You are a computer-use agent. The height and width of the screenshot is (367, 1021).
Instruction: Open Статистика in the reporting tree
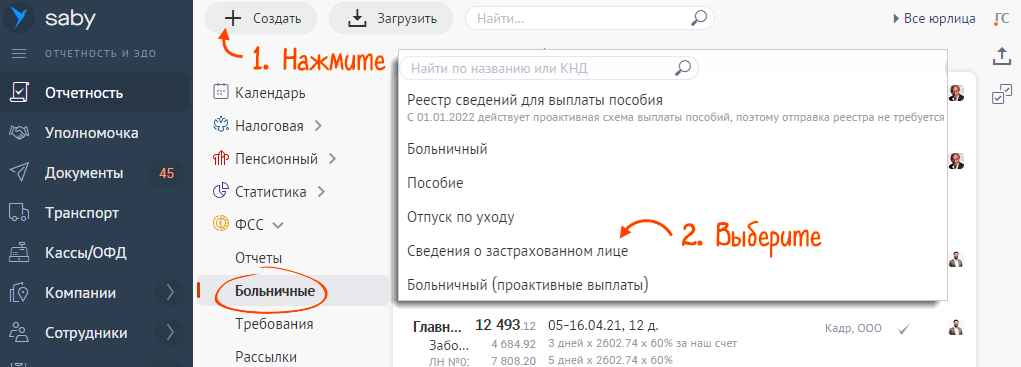tap(271, 192)
